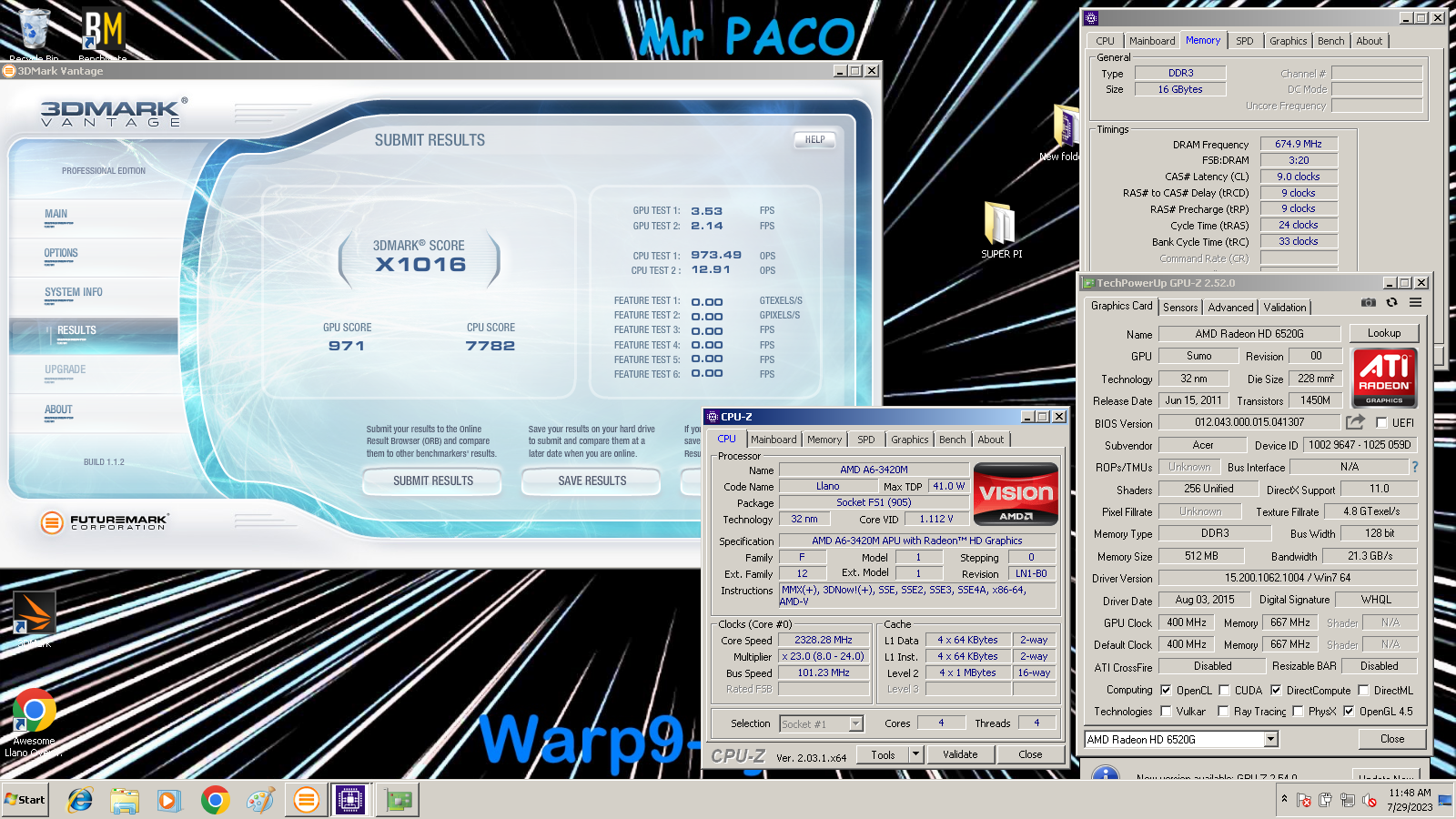
Task: Click the ATI Radeon Graphics logo
Action: click(x=1384, y=378)
